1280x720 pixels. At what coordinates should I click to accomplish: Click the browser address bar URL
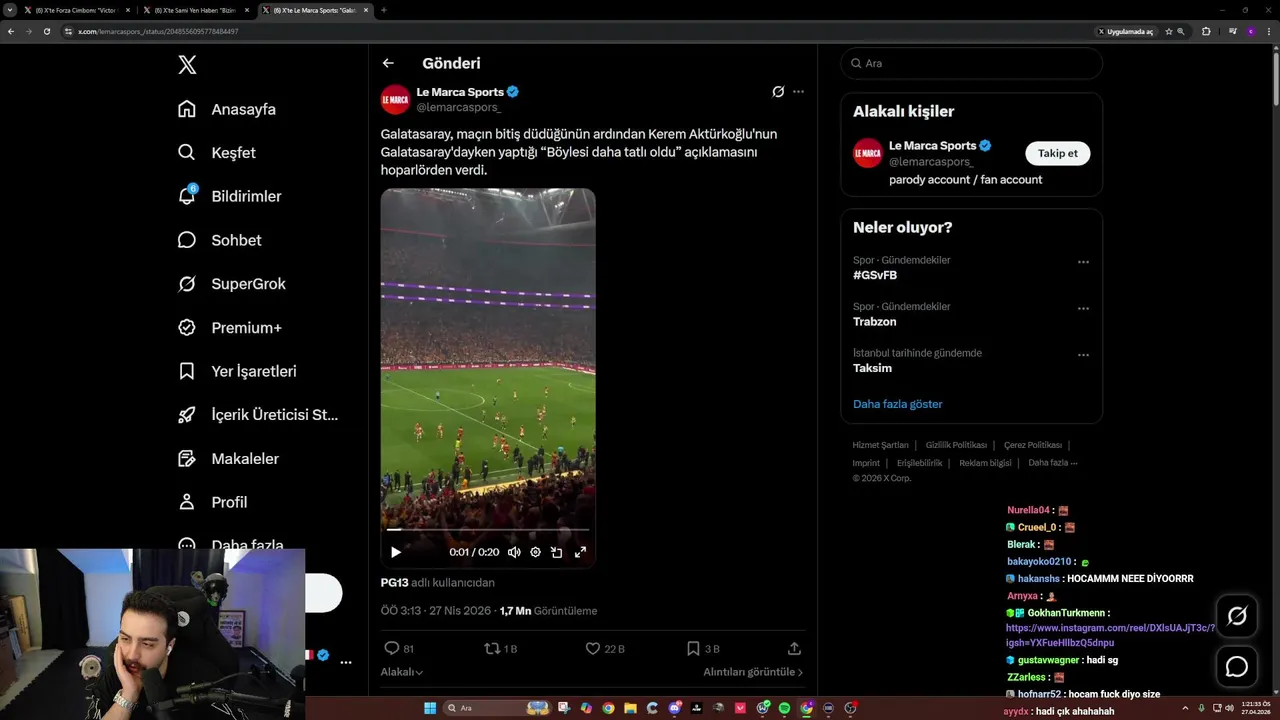pos(158,31)
